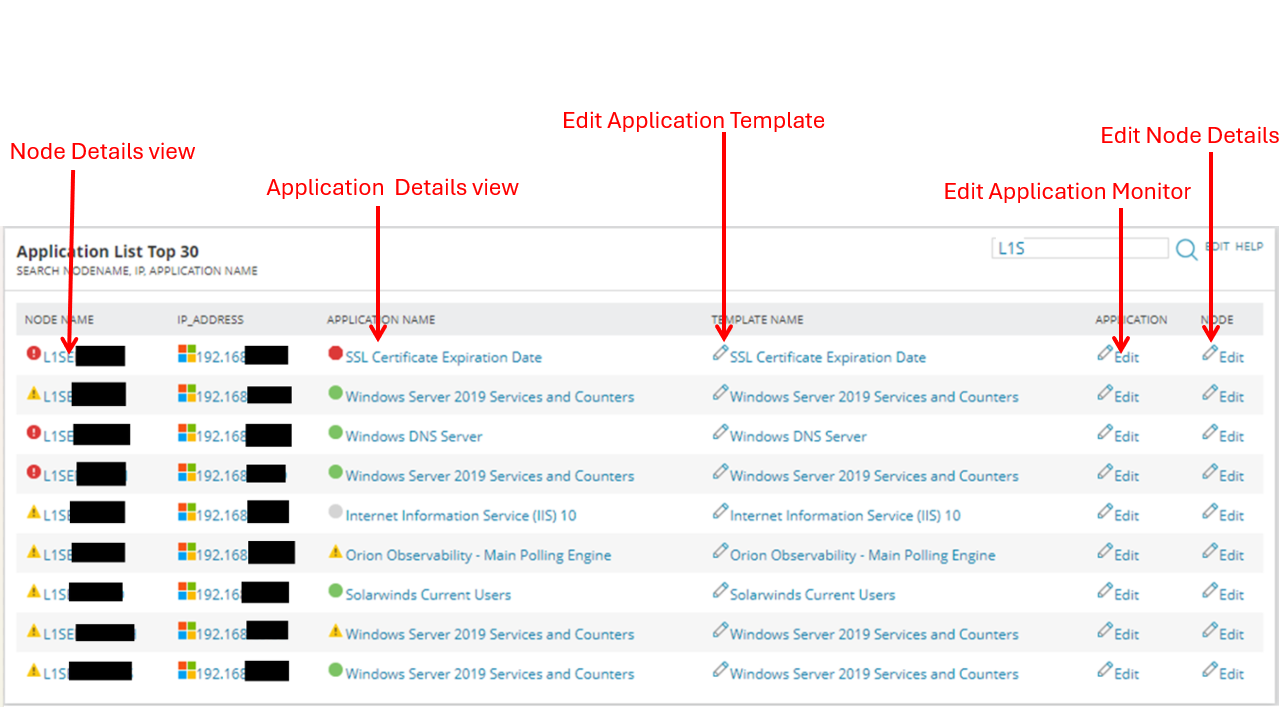Screen dimensions: 1279x716
Task: Open Orion Observability - Main Polling Engine application link
Action: [x=478, y=555]
